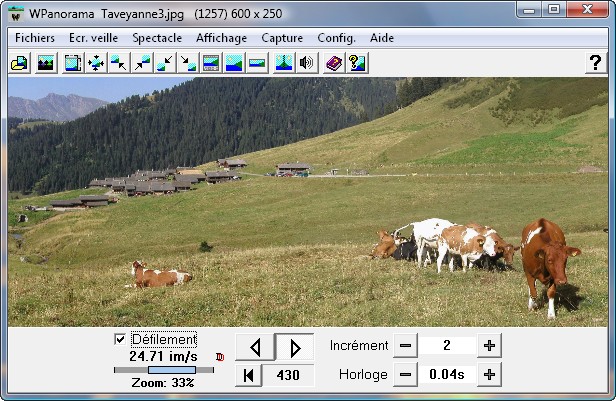Click the Incrément value field showing 2
The image size is (616, 401).
(447, 346)
